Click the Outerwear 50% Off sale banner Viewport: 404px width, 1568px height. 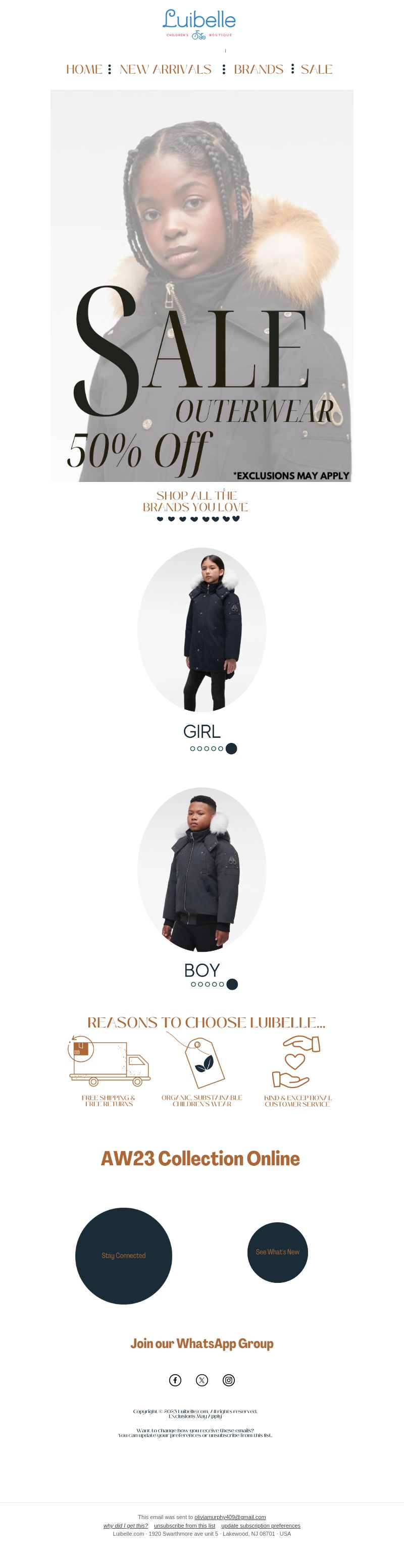(x=201, y=286)
